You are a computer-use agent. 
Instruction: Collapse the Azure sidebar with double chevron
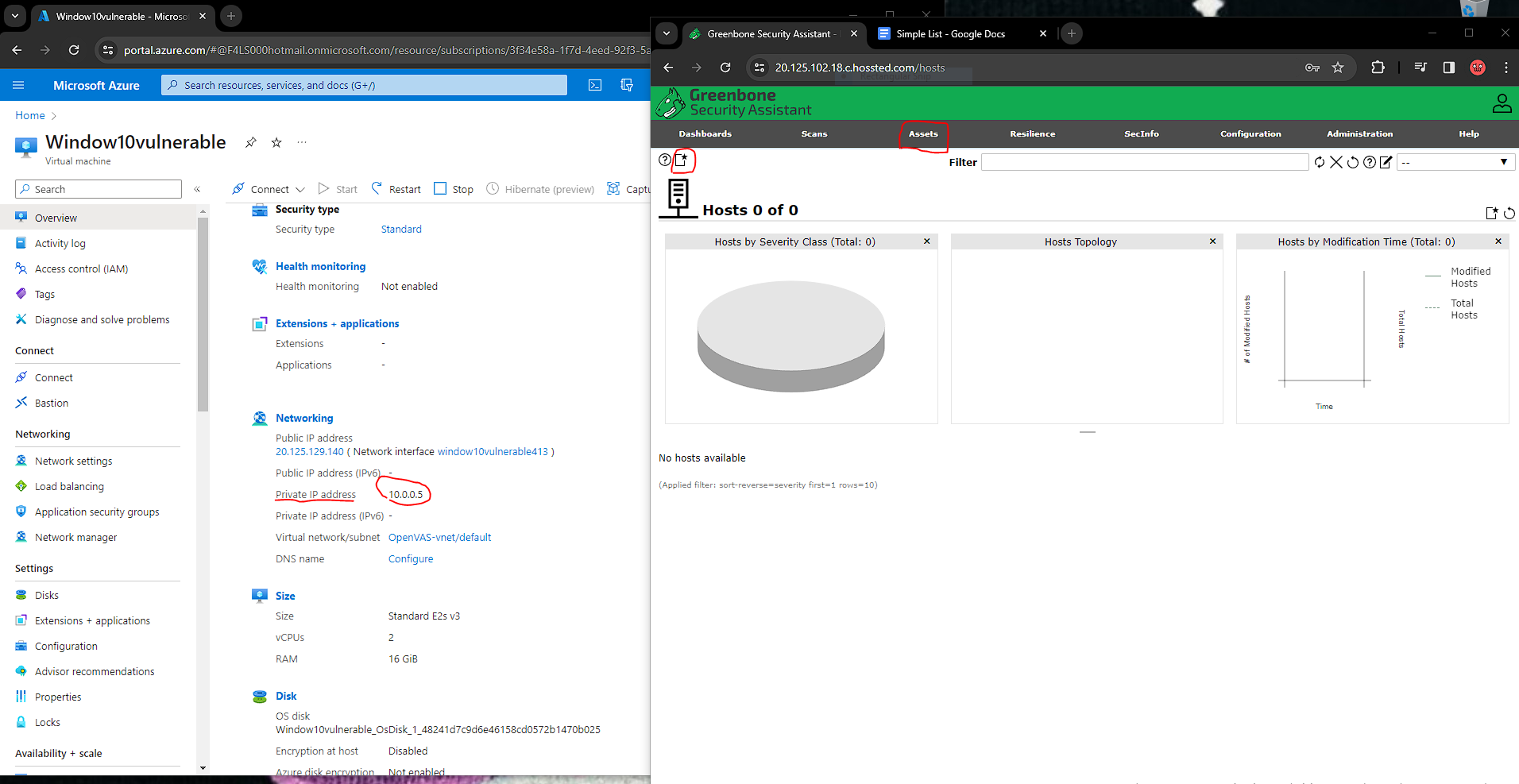pos(197,189)
